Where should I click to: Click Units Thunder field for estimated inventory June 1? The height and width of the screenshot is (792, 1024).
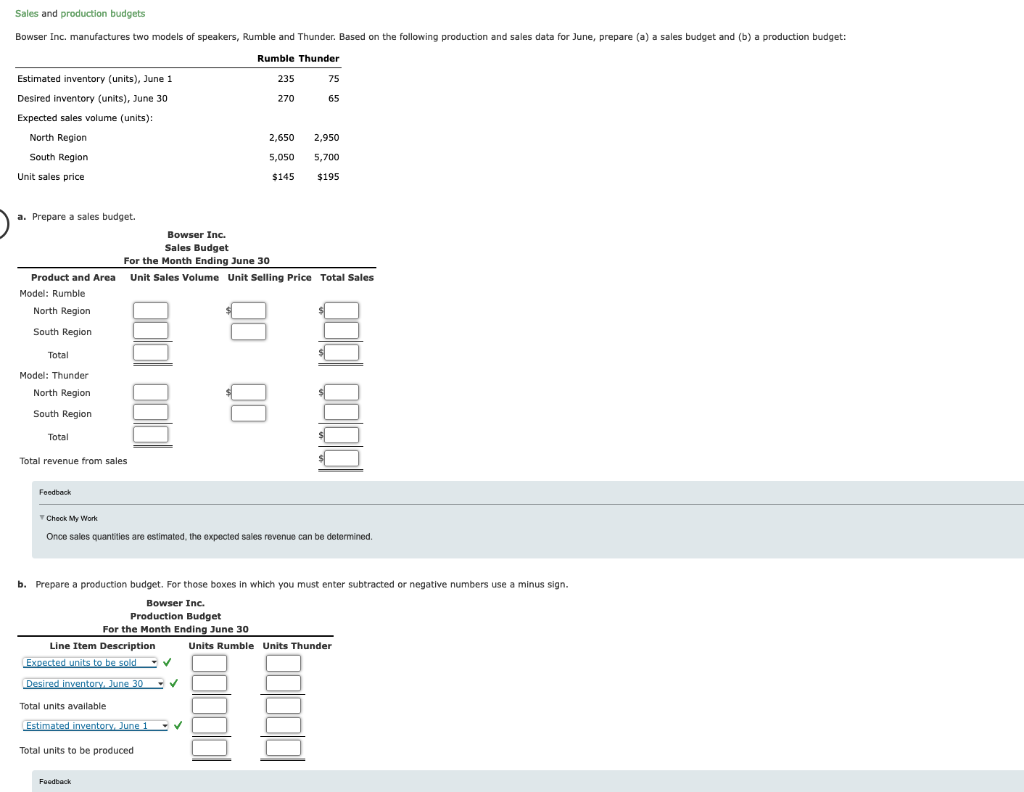pyautogui.click(x=283, y=725)
